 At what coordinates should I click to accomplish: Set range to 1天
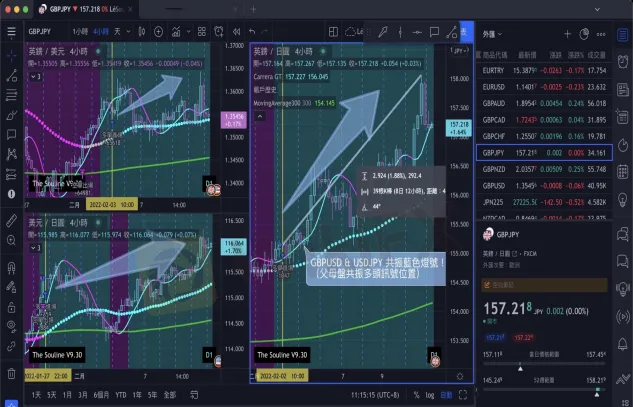36,395
